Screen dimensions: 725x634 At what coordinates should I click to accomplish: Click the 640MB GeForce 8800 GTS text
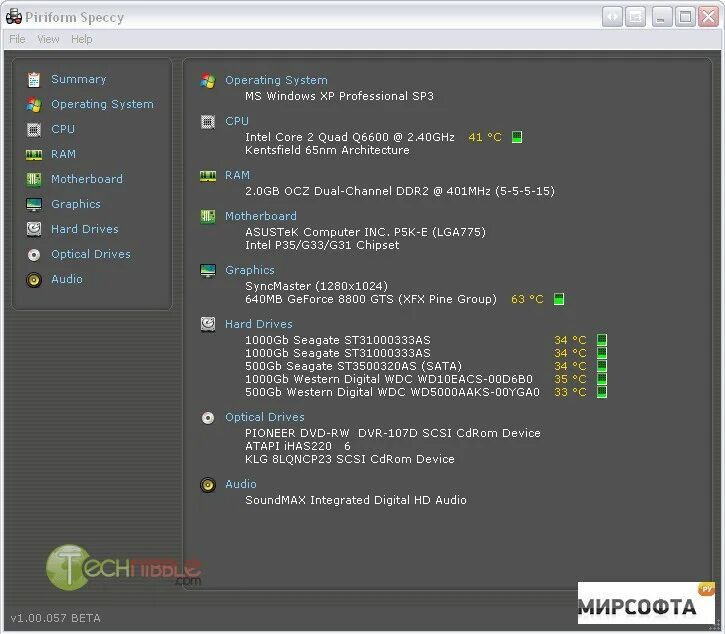(x=371, y=299)
